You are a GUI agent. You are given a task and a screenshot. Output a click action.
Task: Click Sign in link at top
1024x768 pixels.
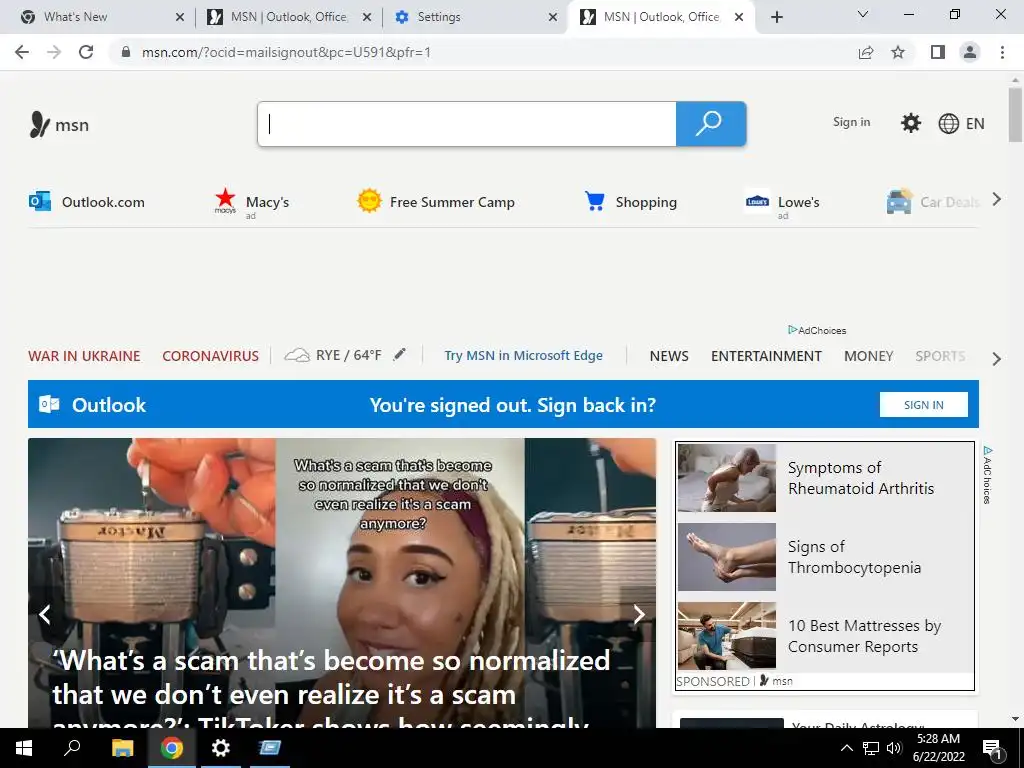(x=851, y=122)
